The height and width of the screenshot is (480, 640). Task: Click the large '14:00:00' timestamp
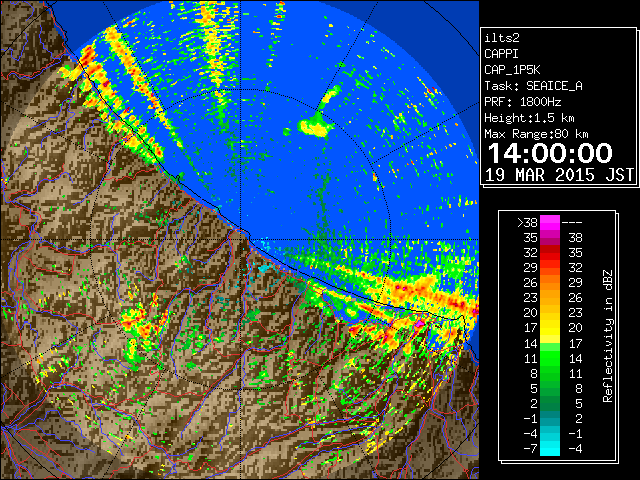pyautogui.click(x=550, y=153)
